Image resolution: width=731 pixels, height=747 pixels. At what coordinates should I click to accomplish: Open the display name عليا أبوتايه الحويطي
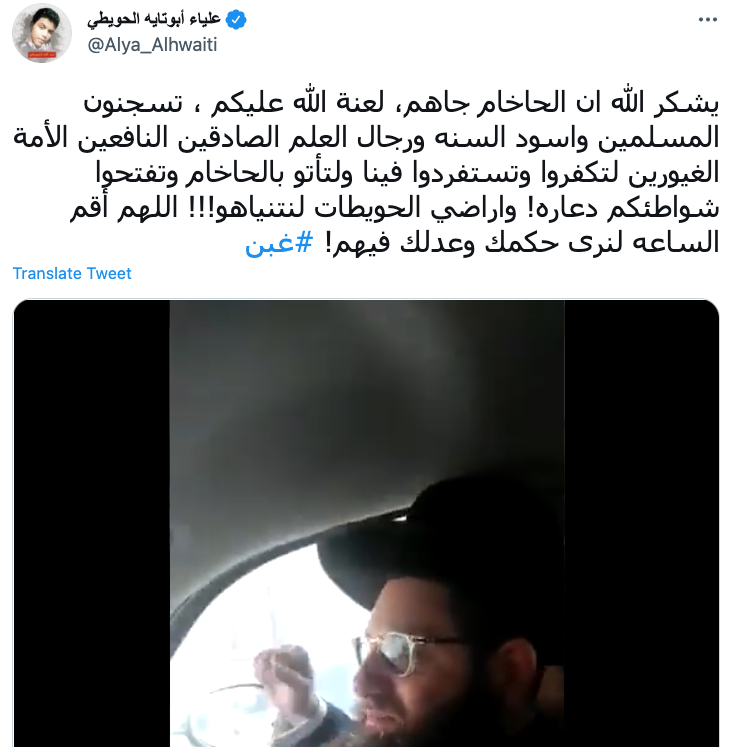click(154, 19)
